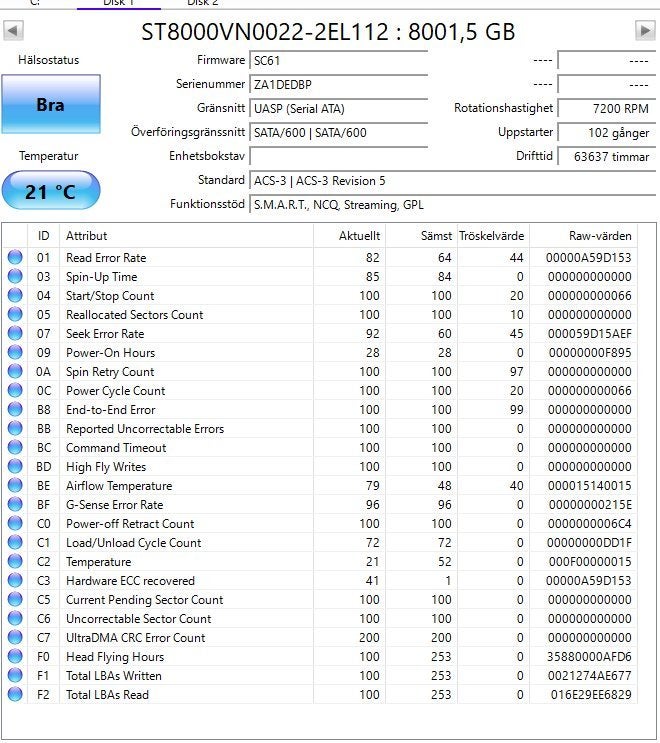Viewport: 660px width, 743px height.
Task: Click the Attribut column header
Action: 186,236
